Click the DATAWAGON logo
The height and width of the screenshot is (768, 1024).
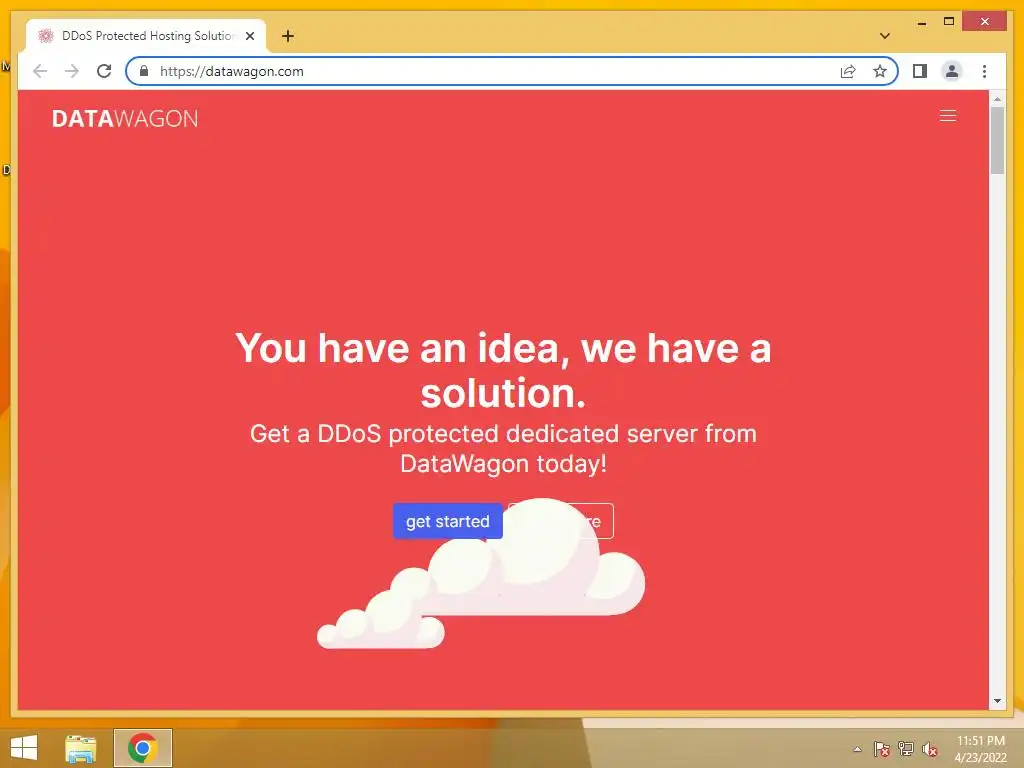pyautogui.click(x=125, y=119)
